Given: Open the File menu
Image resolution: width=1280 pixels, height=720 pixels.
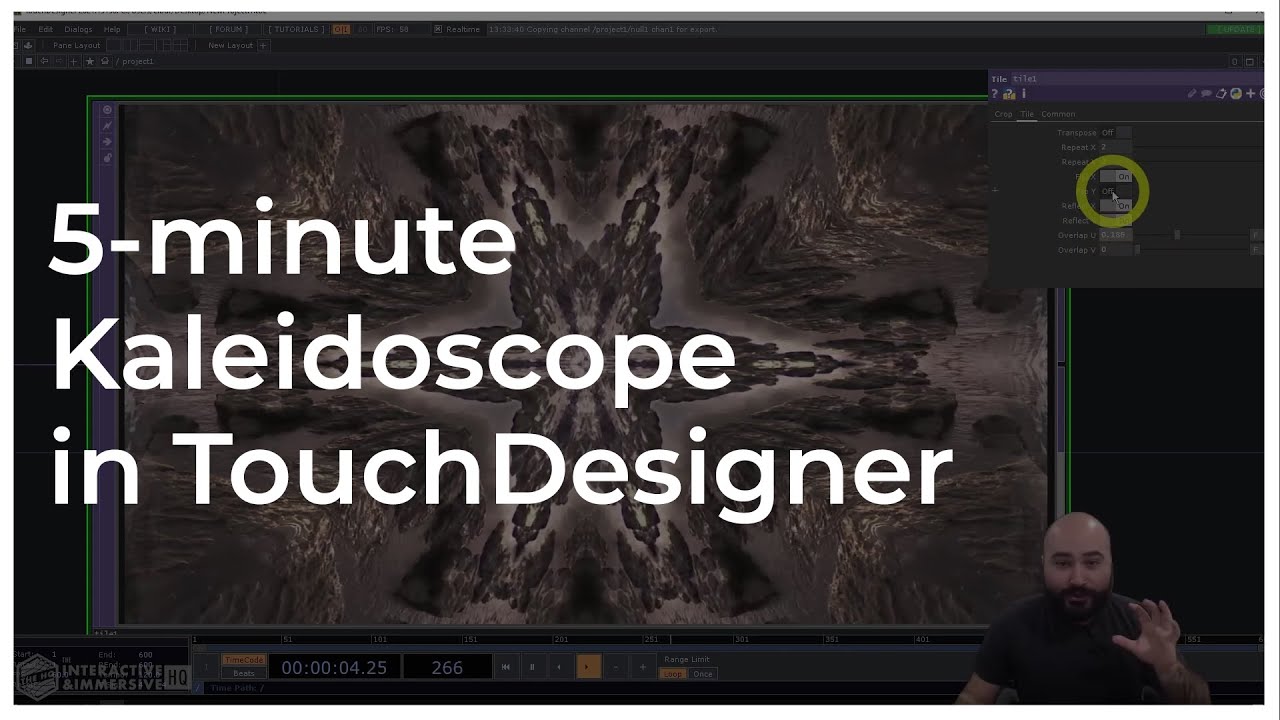Looking at the screenshot, I should coord(20,29).
